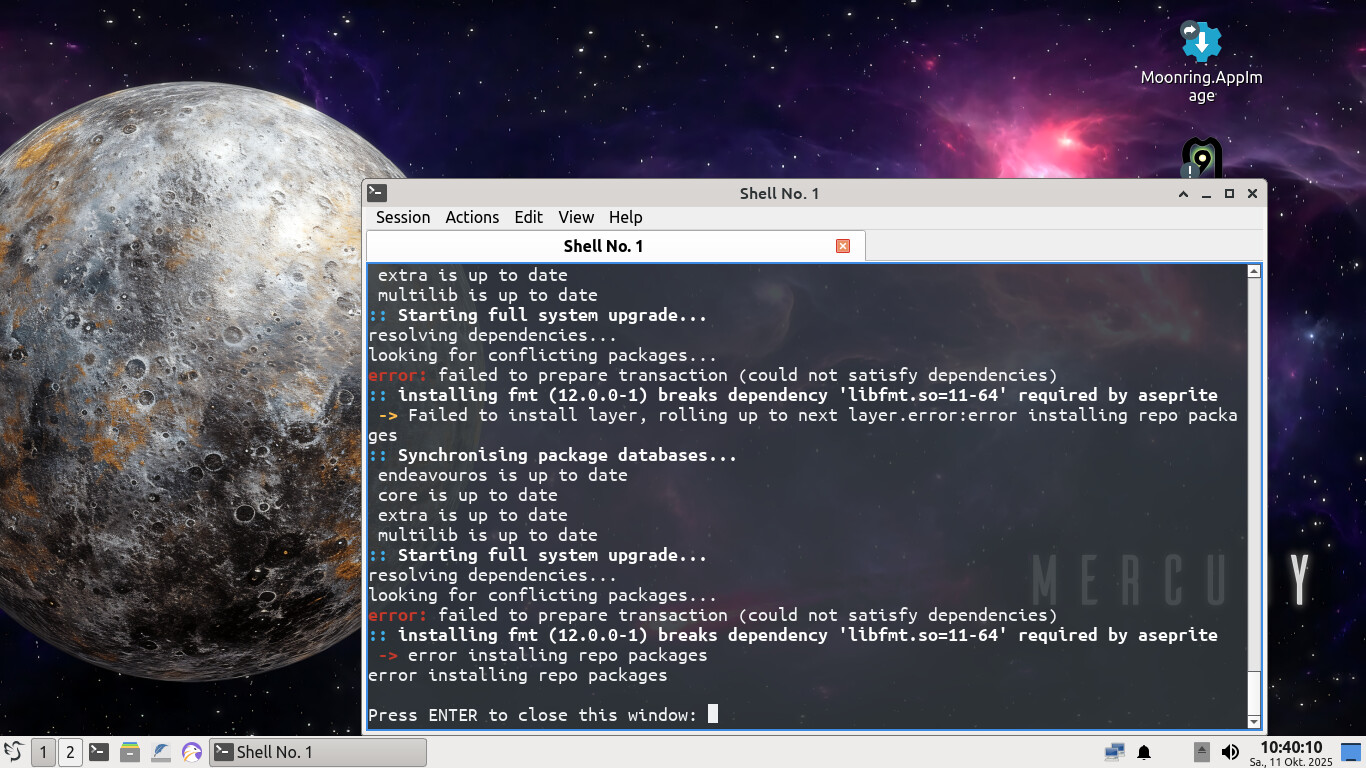The height and width of the screenshot is (768, 1366).
Task: Open the Session menu
Action: point(402,217)
